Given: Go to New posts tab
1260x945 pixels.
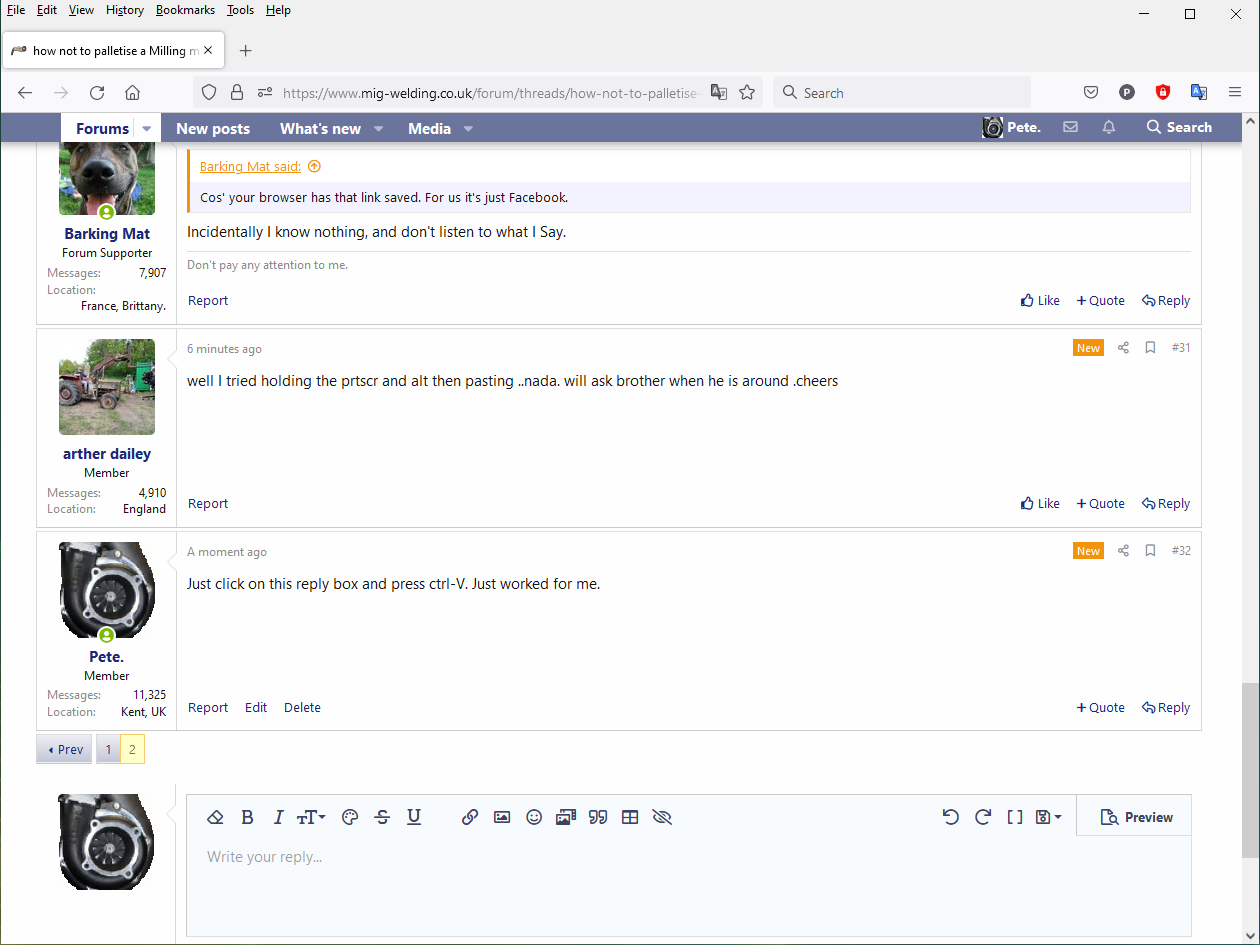Looking at the screenshot, I should 213,128.
